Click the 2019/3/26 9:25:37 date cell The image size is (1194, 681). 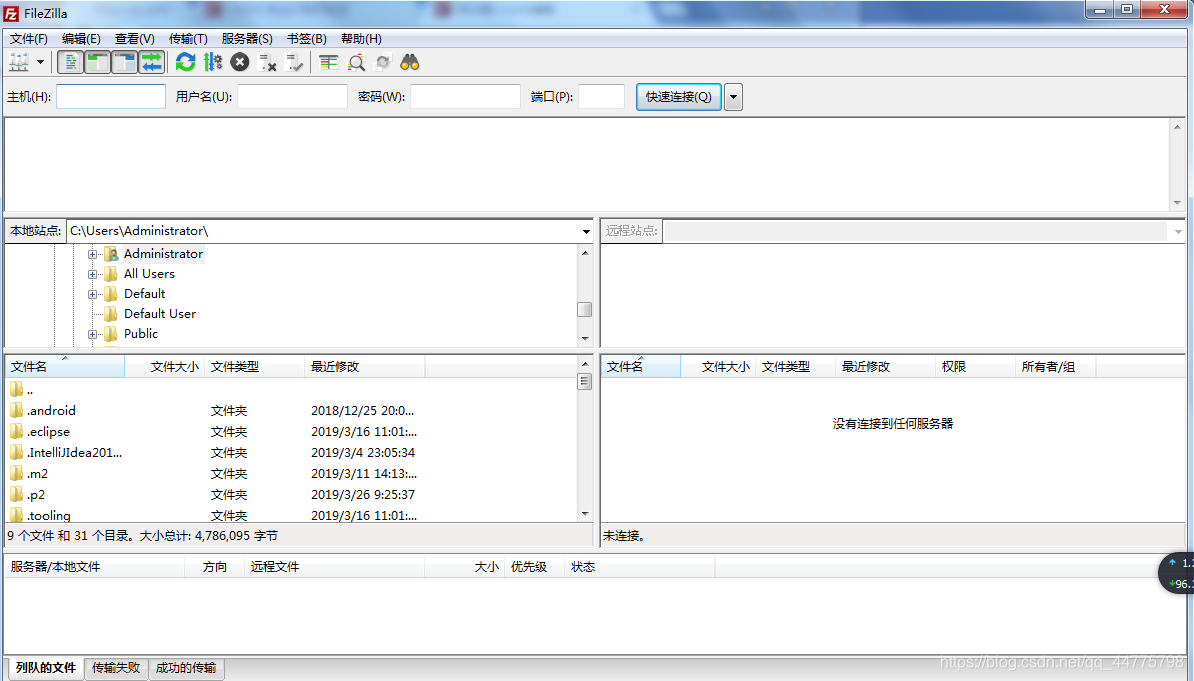click(362, 494)
